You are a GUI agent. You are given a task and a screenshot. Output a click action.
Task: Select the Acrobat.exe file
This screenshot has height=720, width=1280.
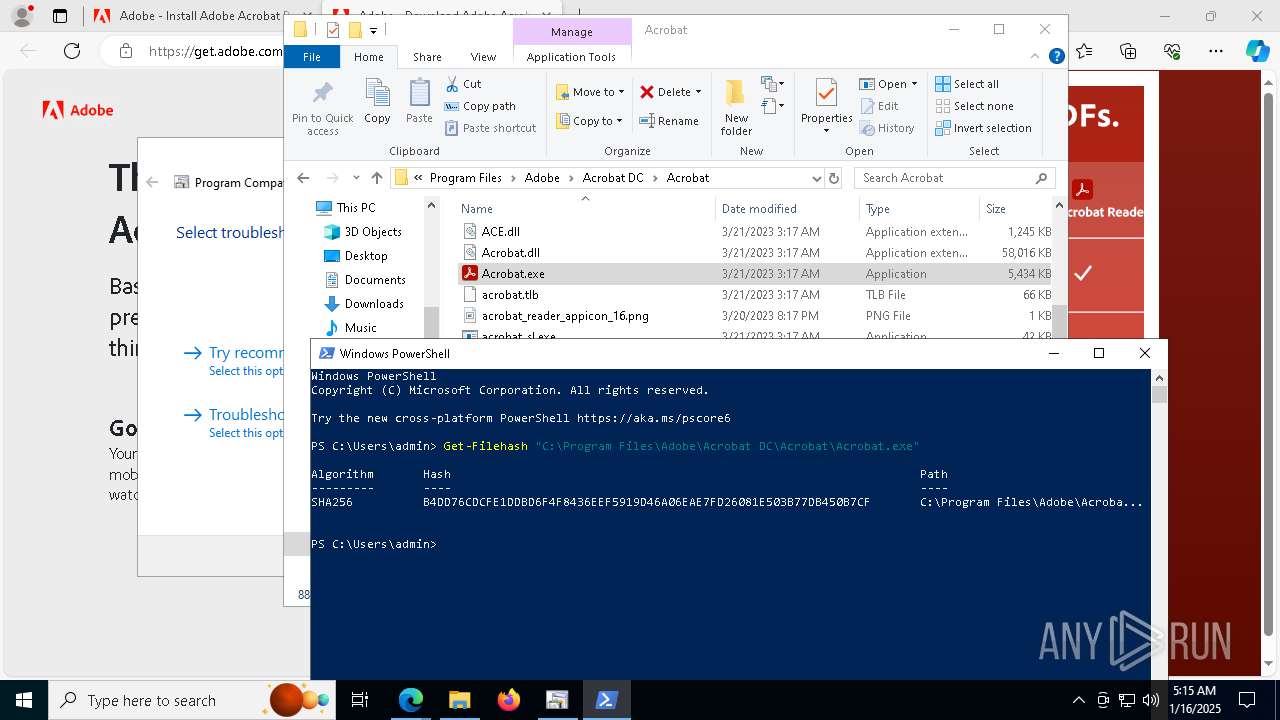757,274
